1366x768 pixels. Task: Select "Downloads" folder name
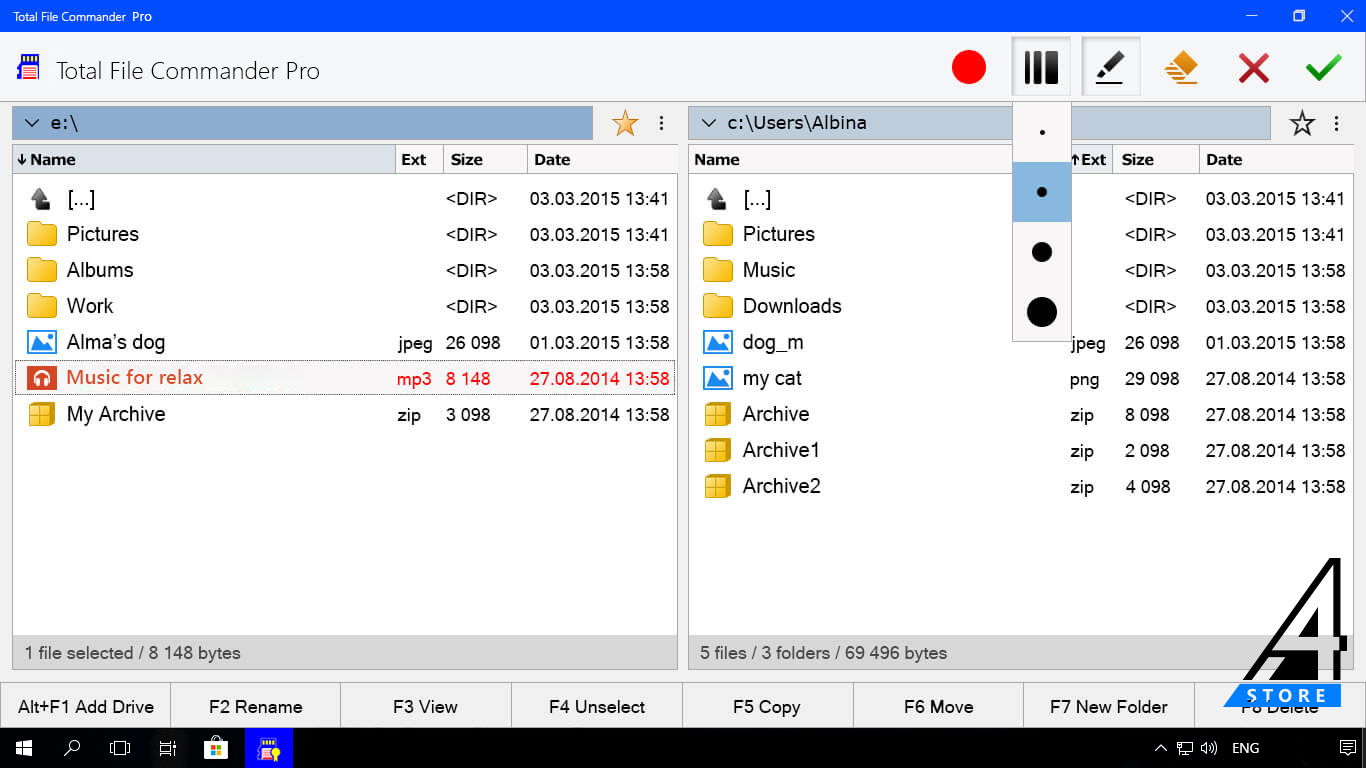click(x=792, y=306)
